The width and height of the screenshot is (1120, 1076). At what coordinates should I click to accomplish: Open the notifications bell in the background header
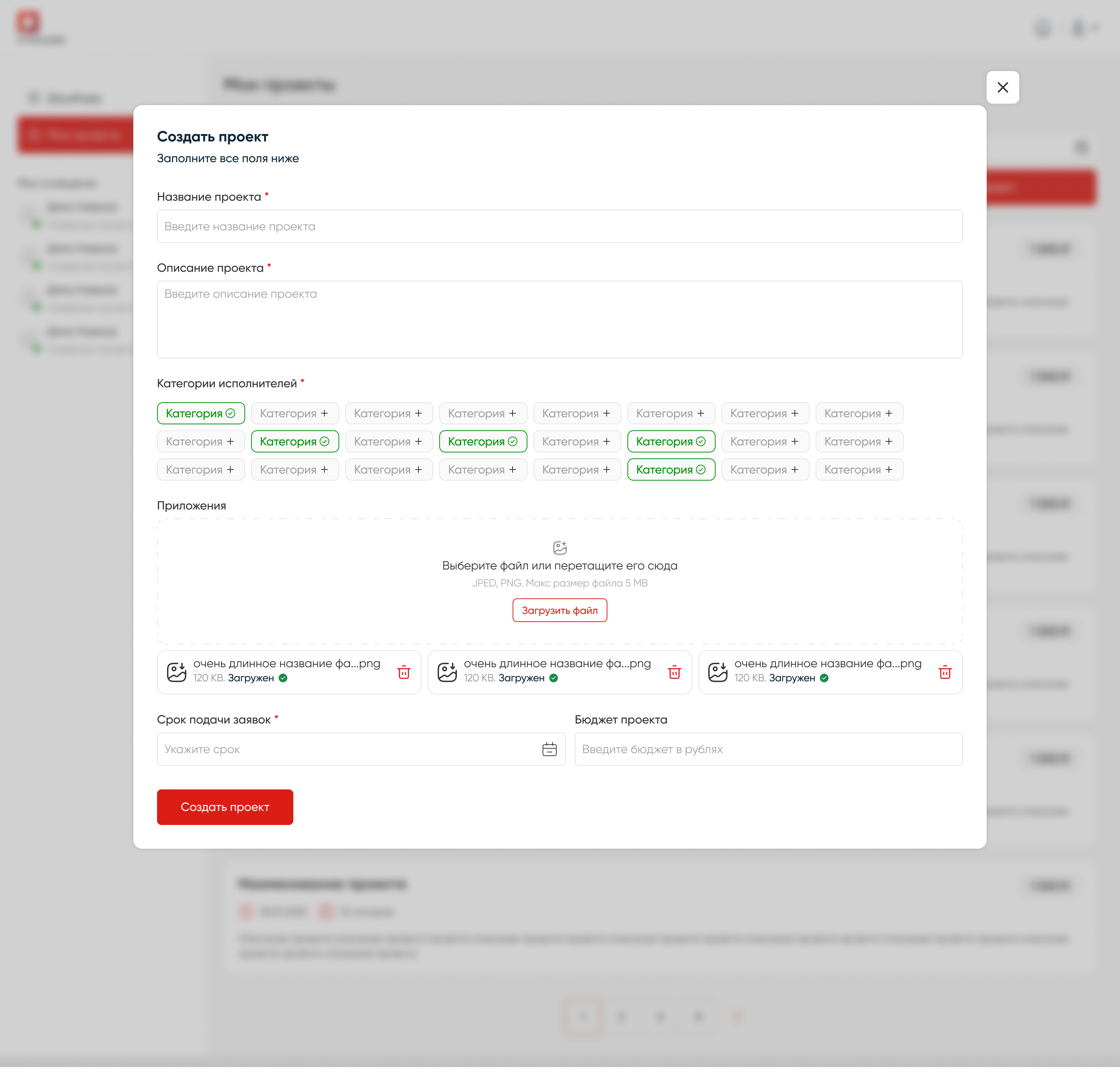[x=1043, y=27]
